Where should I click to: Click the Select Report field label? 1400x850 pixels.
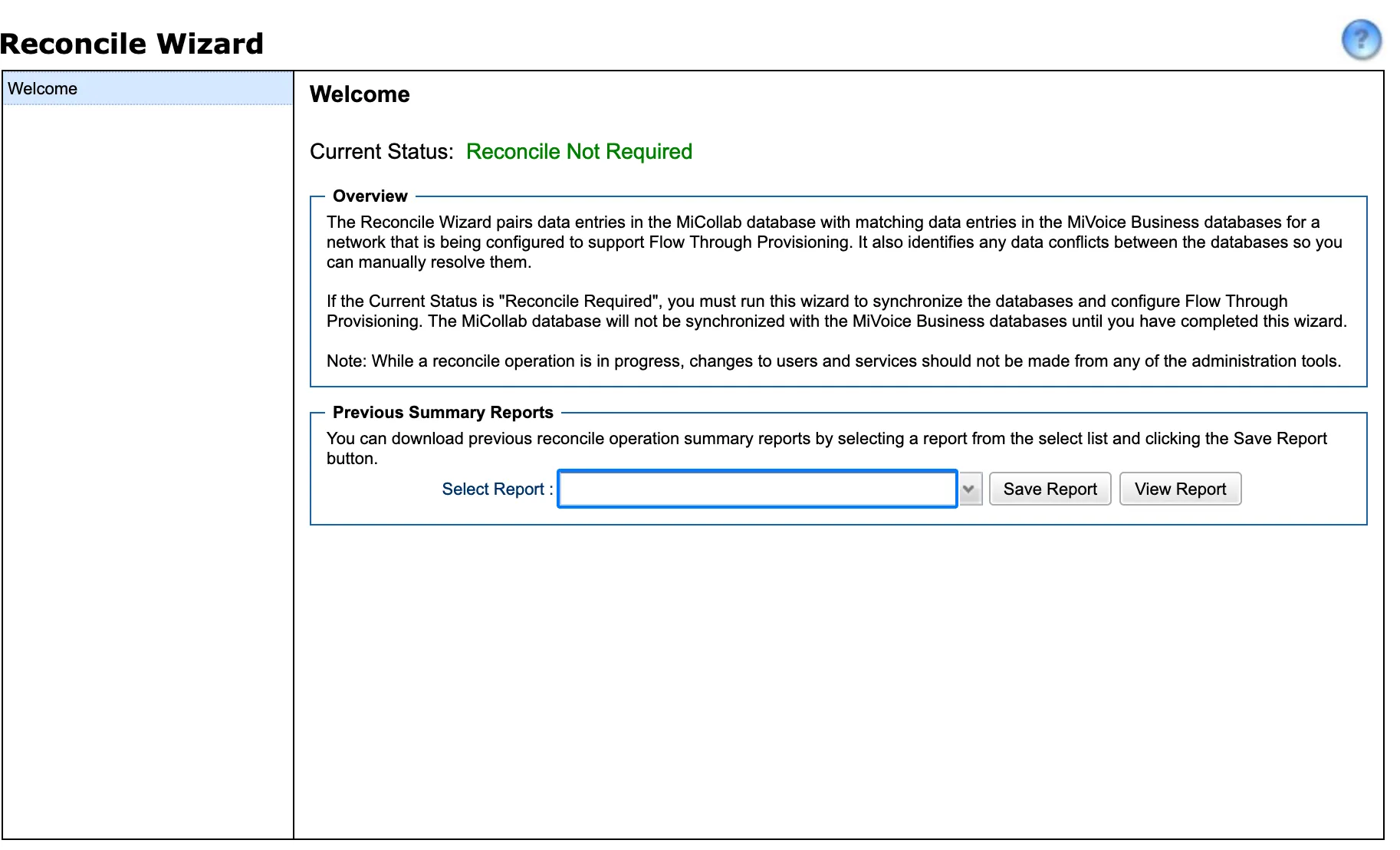pos(498,489)
